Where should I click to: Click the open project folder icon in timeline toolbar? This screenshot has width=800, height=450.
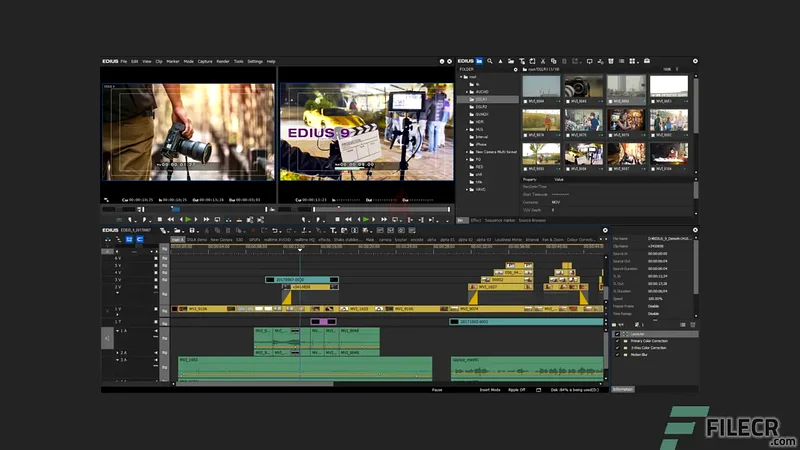[x=177, y=231]
